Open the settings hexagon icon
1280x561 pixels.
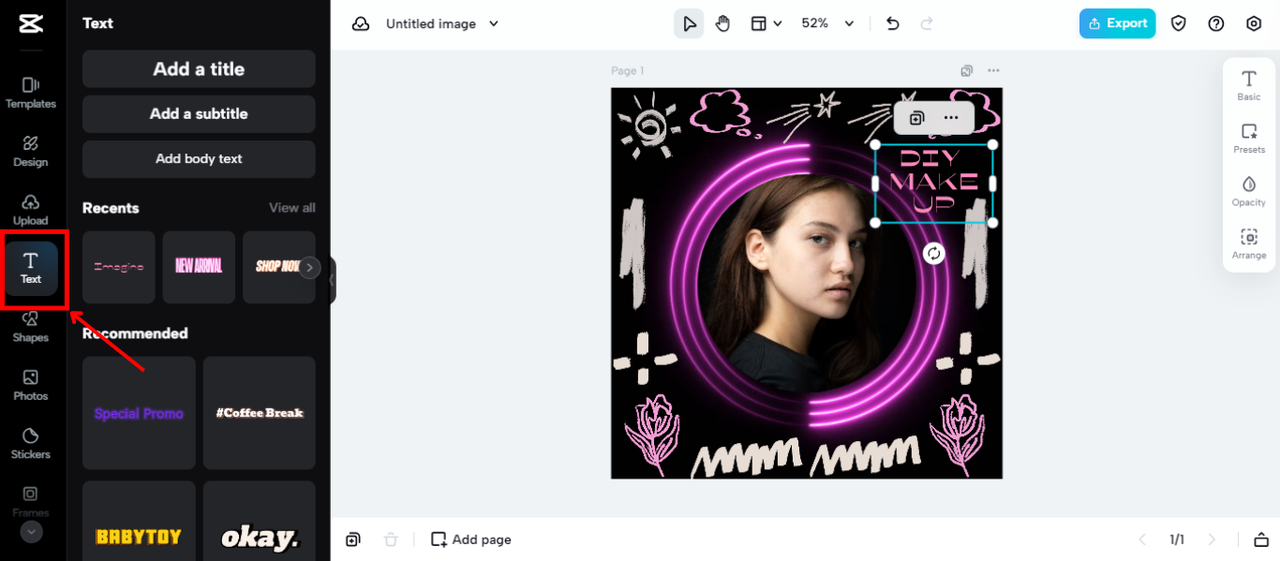click(x=1254, y=24)
